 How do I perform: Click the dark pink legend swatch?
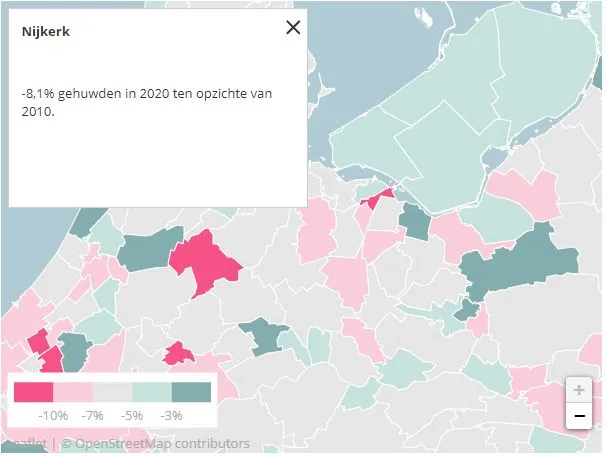[x=33, y=391]
